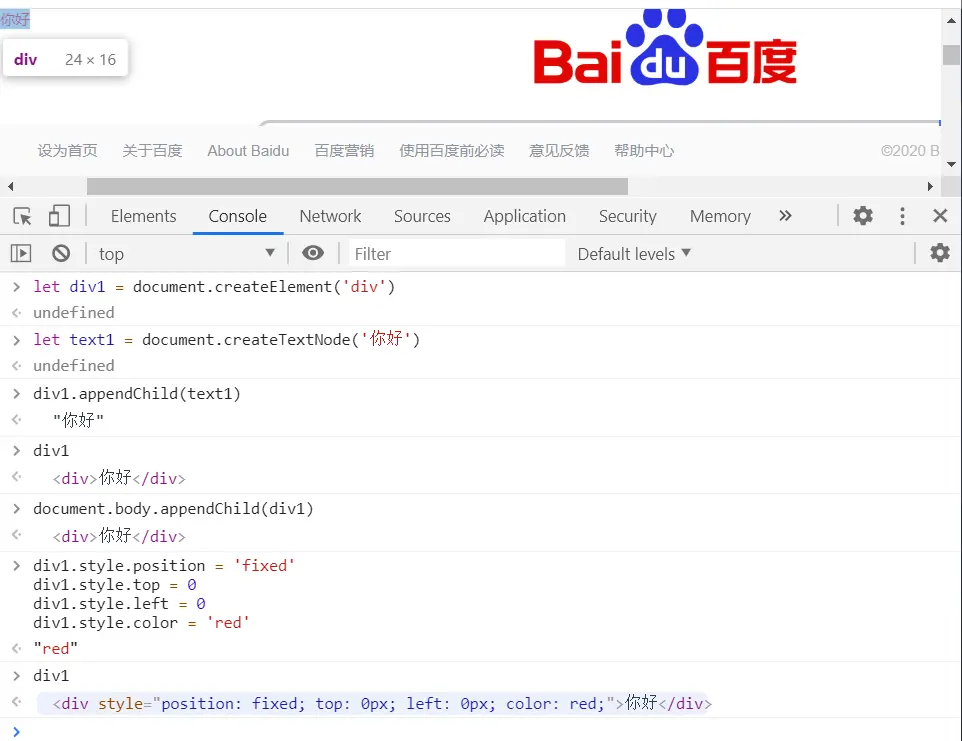
Task: Click the document.body.appendChild(div1) command
Action: tap(173, 509)
